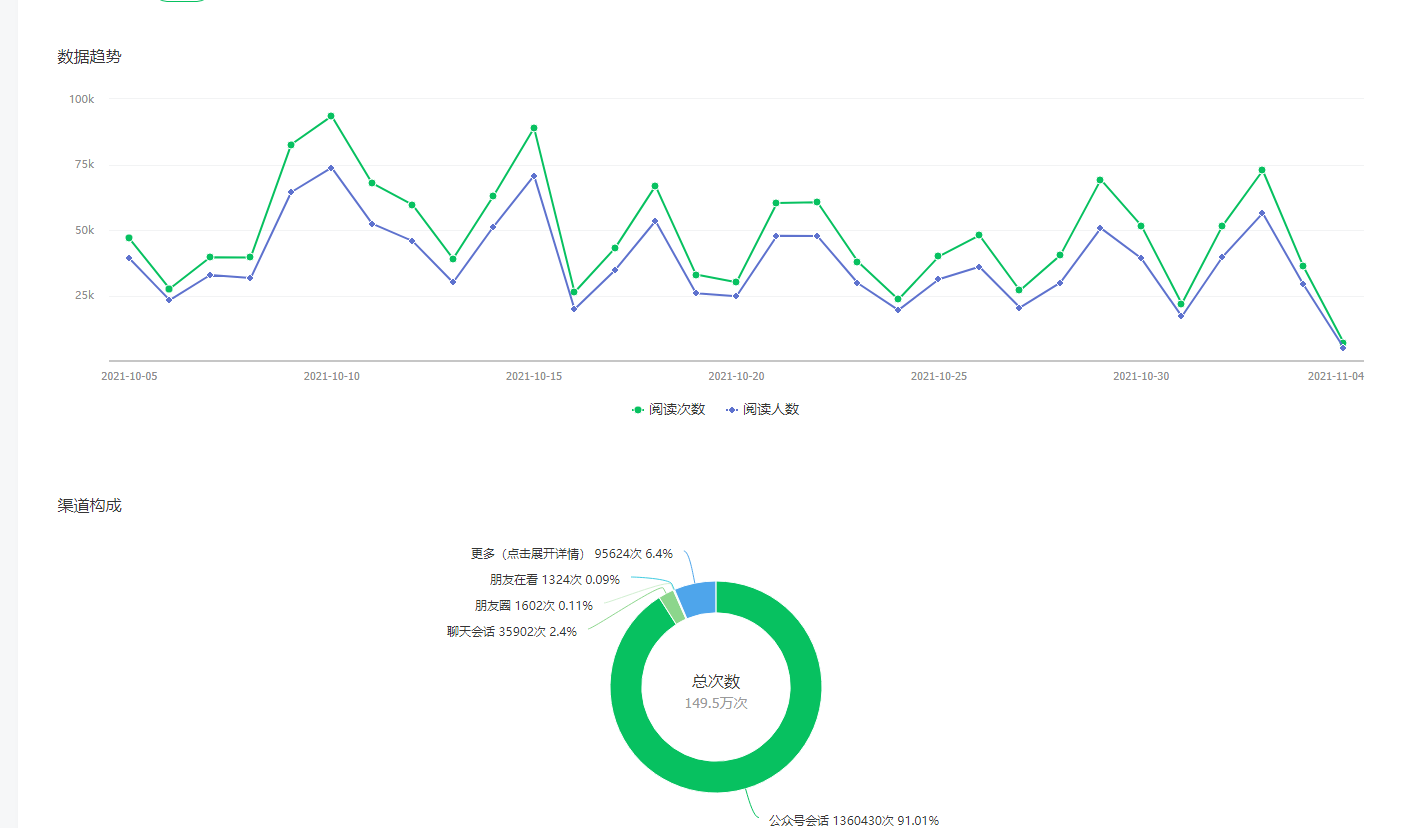The image size is (1409, 828).
Task: Select the light green 聊天会话 donut segment
Action: pyautogui.click(x=672, y=607)
